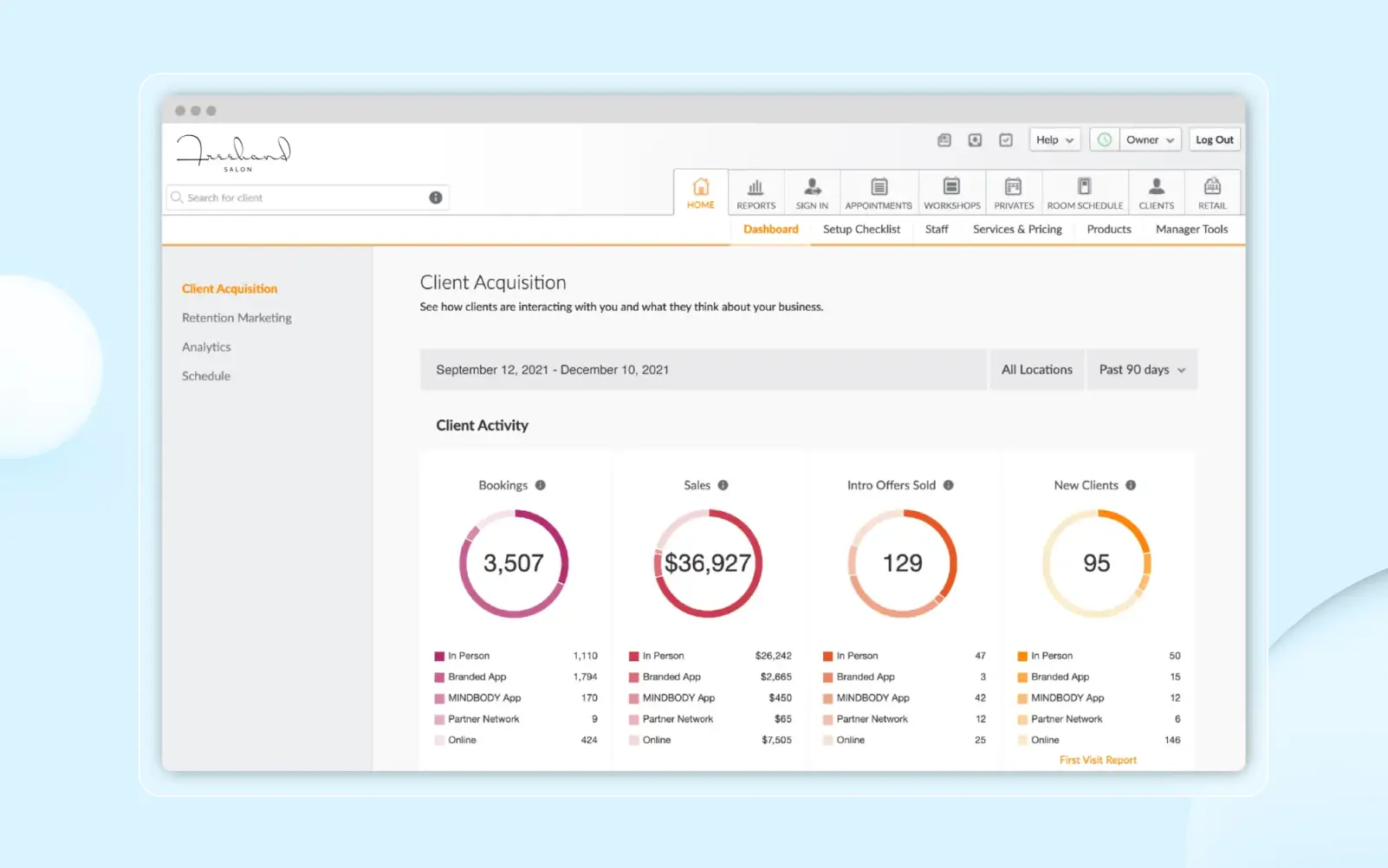Open the Sign In icon
The width and height of the screenshot is (1388, 868).
[812, 186]
